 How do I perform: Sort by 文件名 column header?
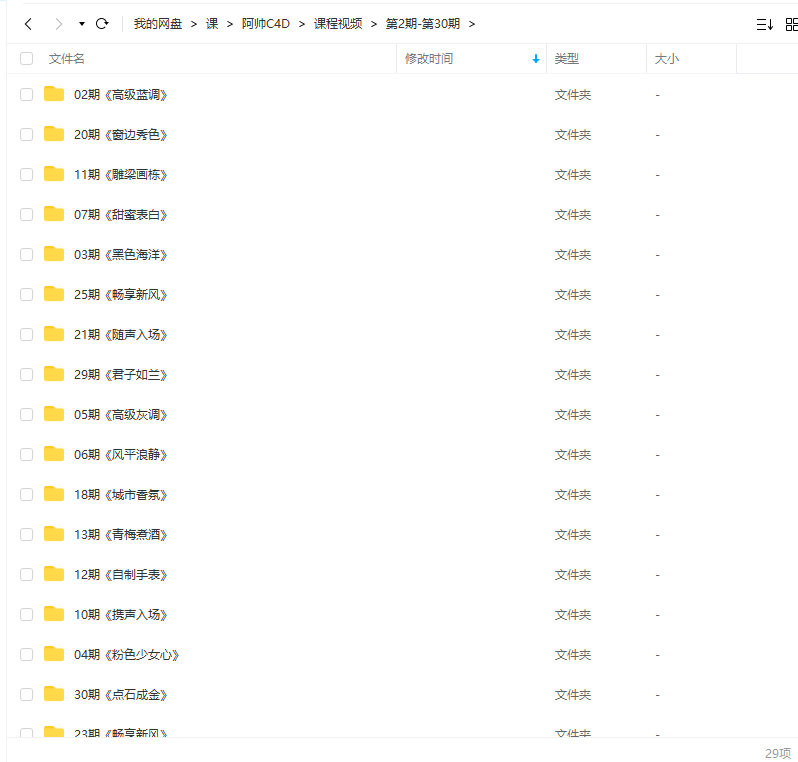click(x=67, y=59)
